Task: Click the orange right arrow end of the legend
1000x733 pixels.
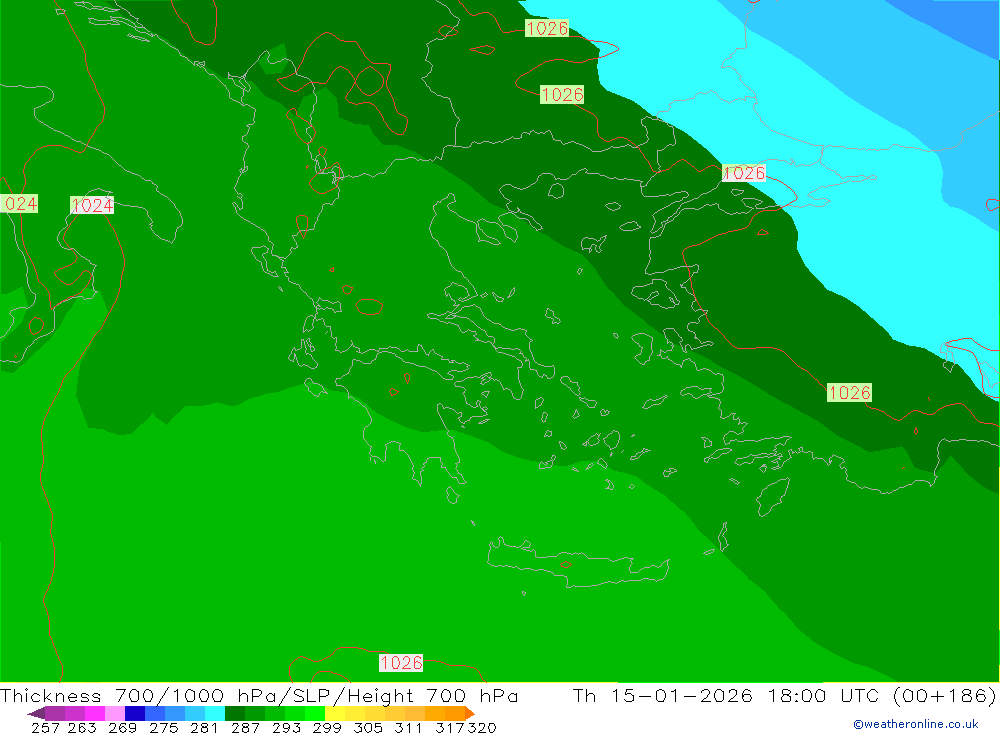Action: point(470,713)
